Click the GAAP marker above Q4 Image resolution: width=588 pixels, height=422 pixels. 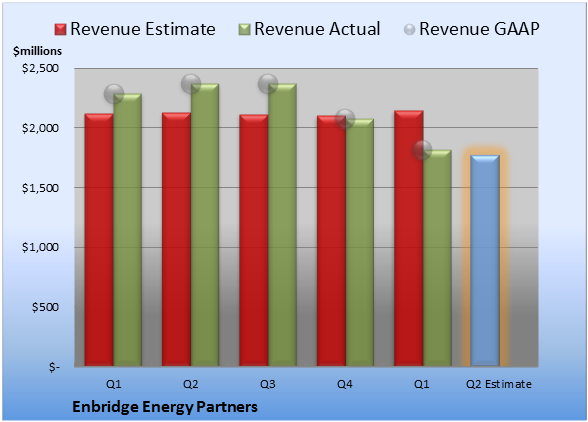click(x=345, y=119)
